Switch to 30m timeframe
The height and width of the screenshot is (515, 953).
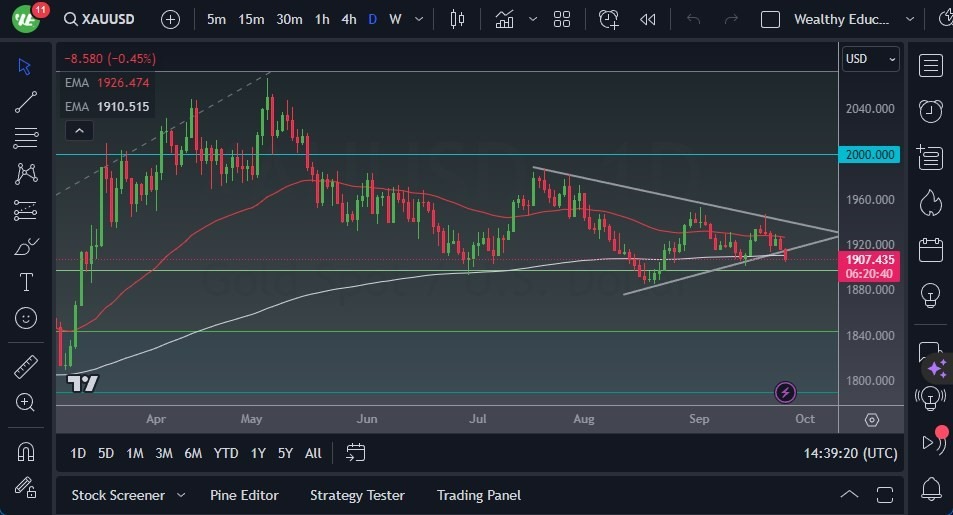tap(289, 19)
